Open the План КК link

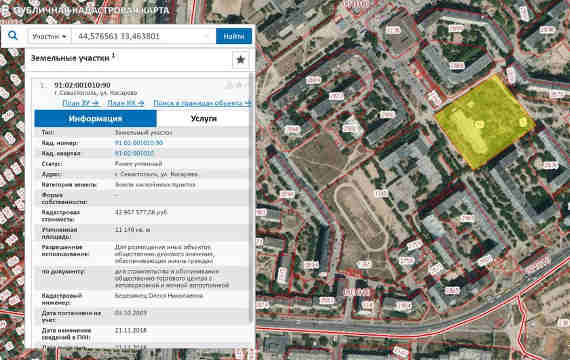click(125, 103)
